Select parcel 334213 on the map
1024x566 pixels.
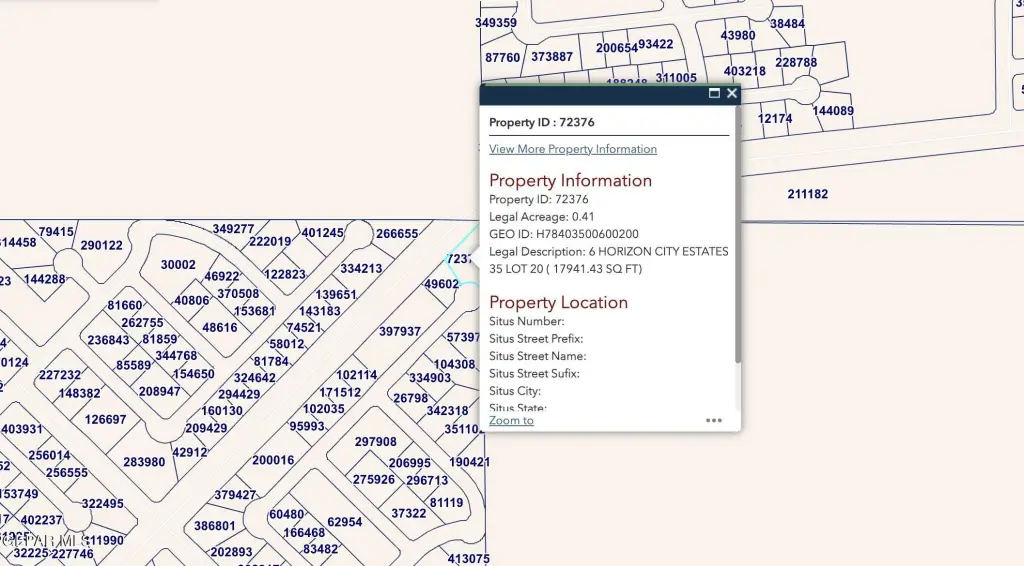tap(361, 269)
